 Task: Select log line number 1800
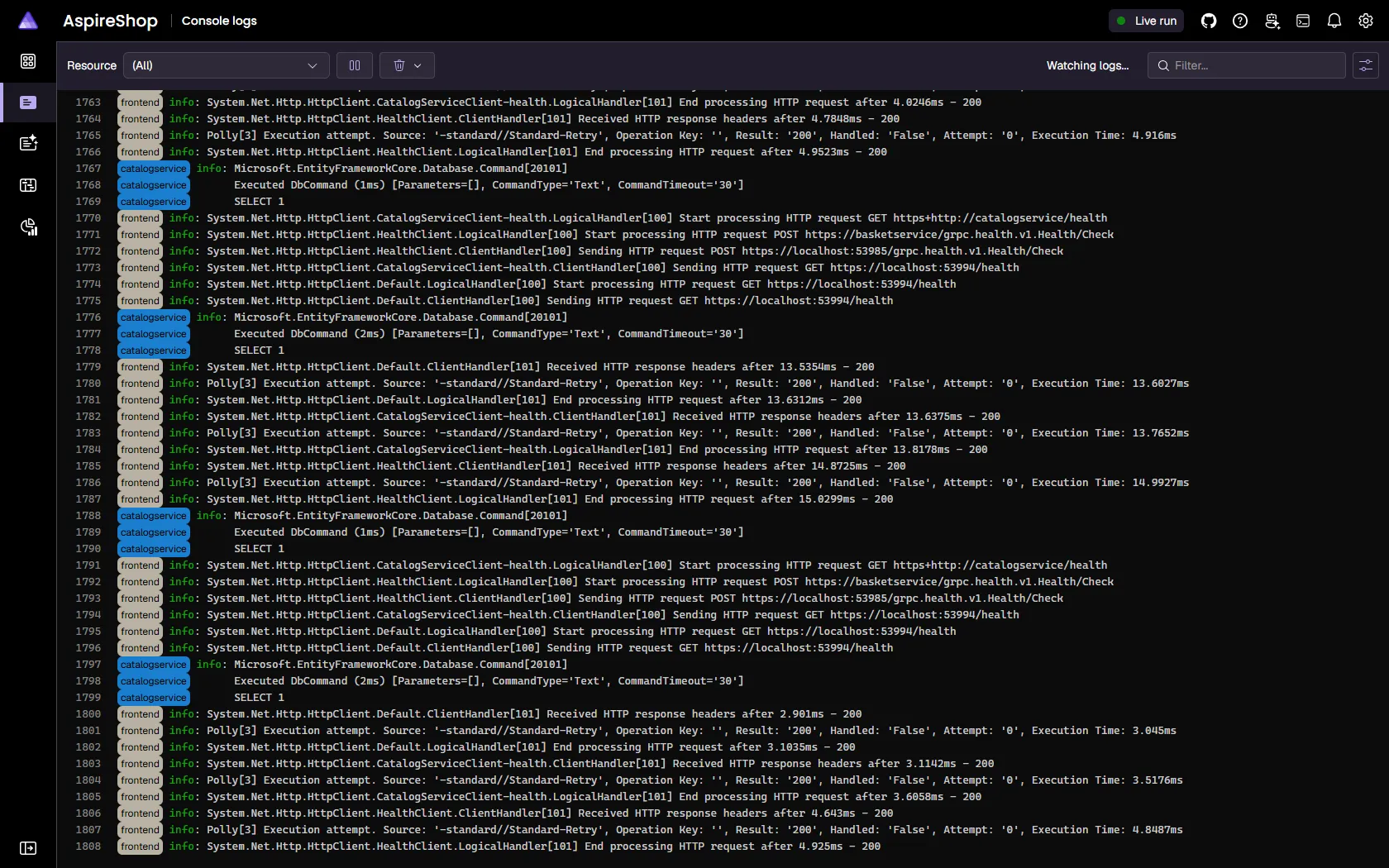(88, 714)
